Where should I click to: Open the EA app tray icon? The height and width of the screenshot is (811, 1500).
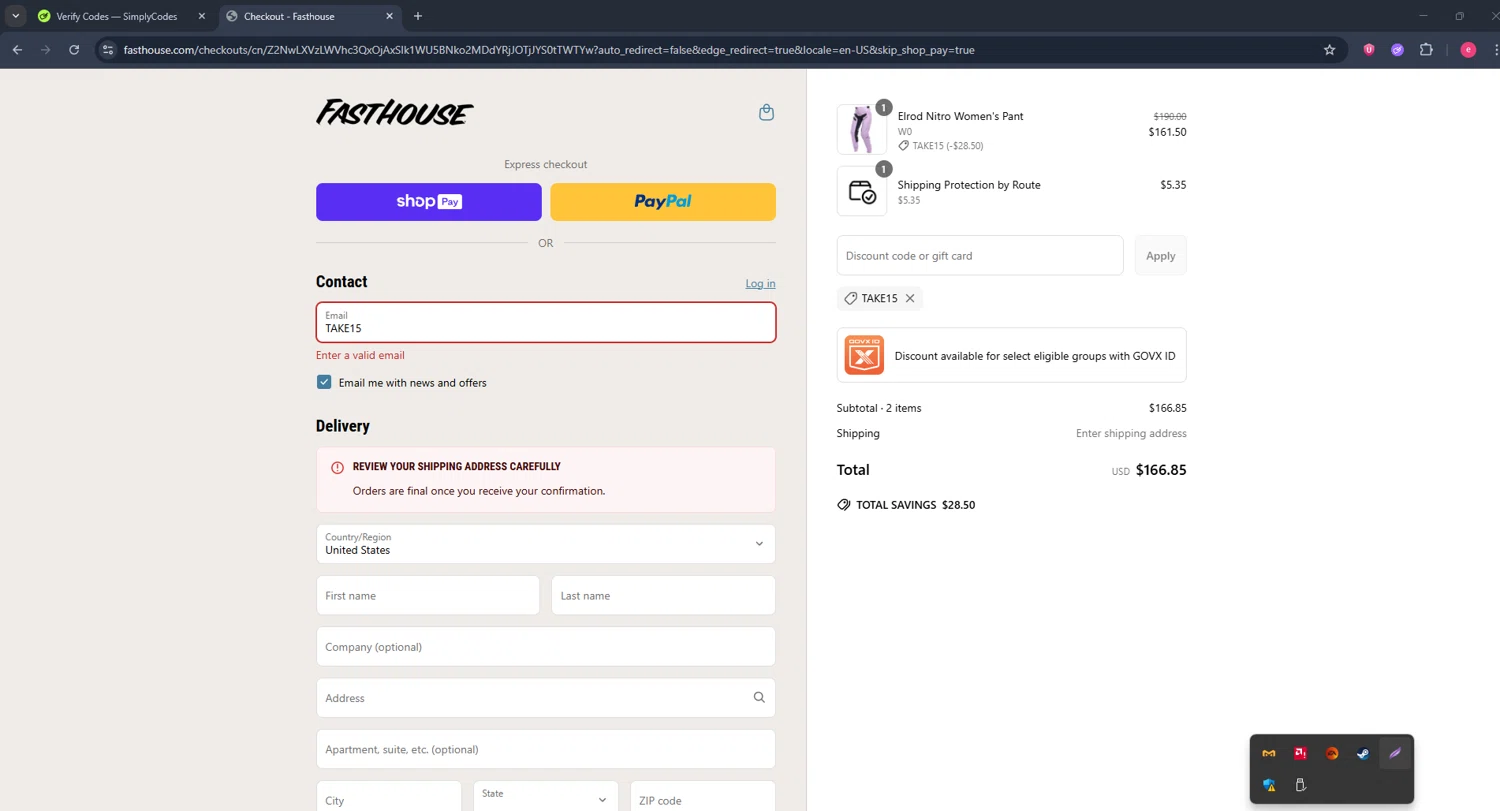coord(1332,754)
